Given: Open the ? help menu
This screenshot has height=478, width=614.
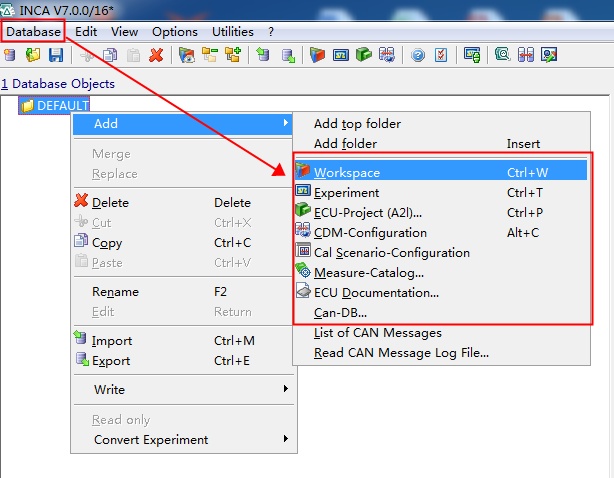Looking at the screenshot, I should [271, 32].
